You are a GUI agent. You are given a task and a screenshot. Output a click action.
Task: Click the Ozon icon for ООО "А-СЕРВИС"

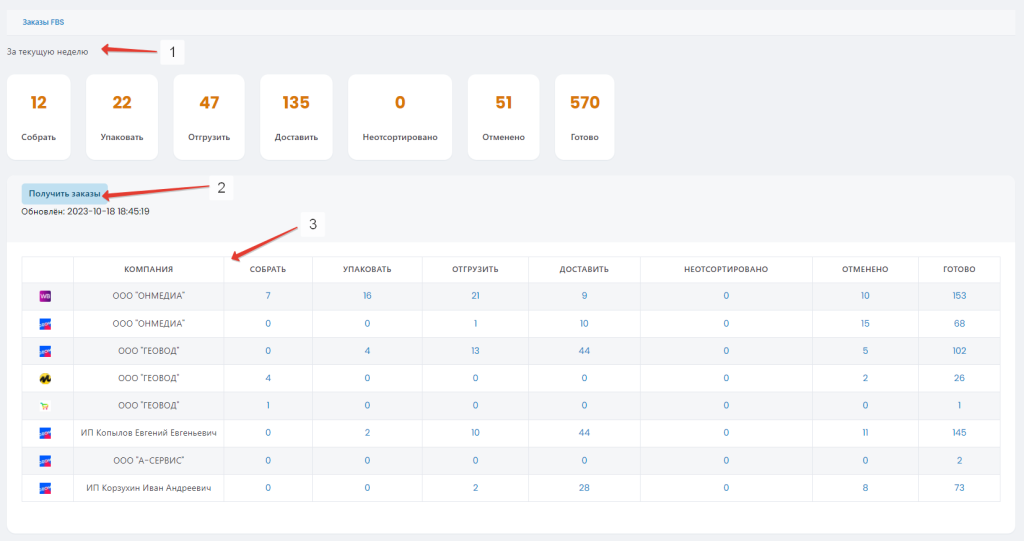point(45,461)
